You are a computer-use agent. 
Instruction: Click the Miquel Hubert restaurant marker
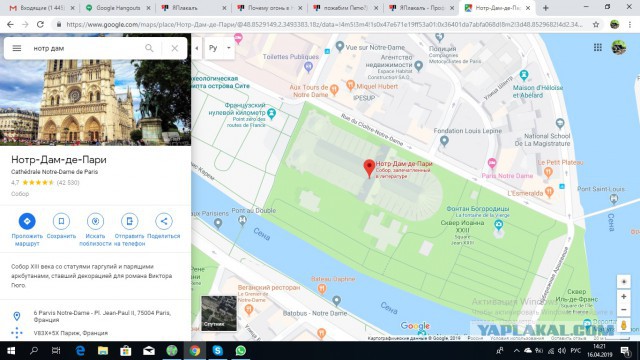point(350,85)
